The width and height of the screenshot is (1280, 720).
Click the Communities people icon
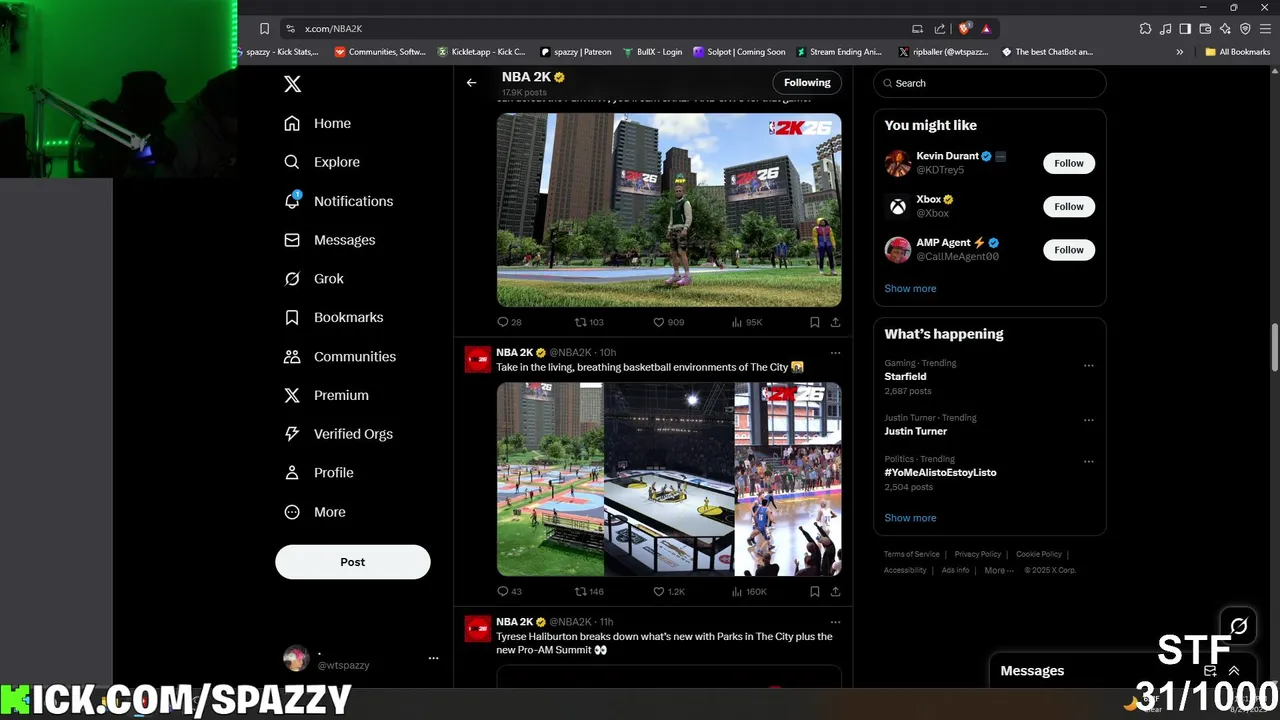(292, 356)
